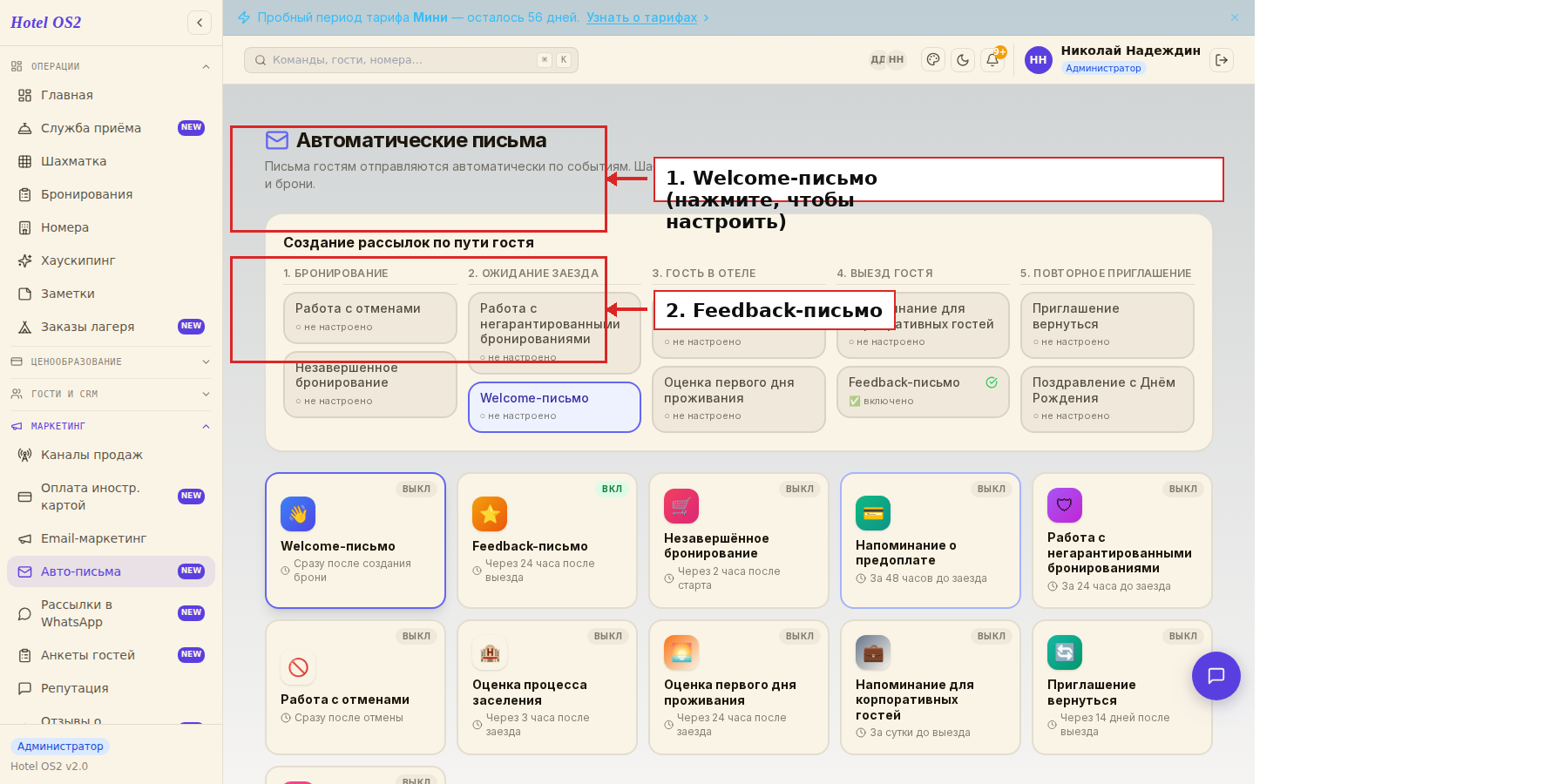The image size is (1551, 784).
Task: Click the shopping cart icon on Незавершённое бронирование card
Action: [x=681, y=506]
